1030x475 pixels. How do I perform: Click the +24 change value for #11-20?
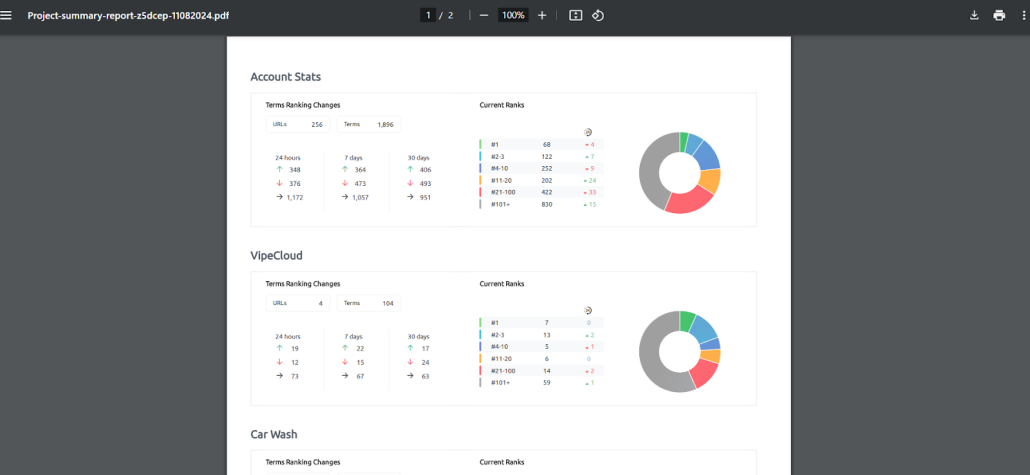point(590,181)
